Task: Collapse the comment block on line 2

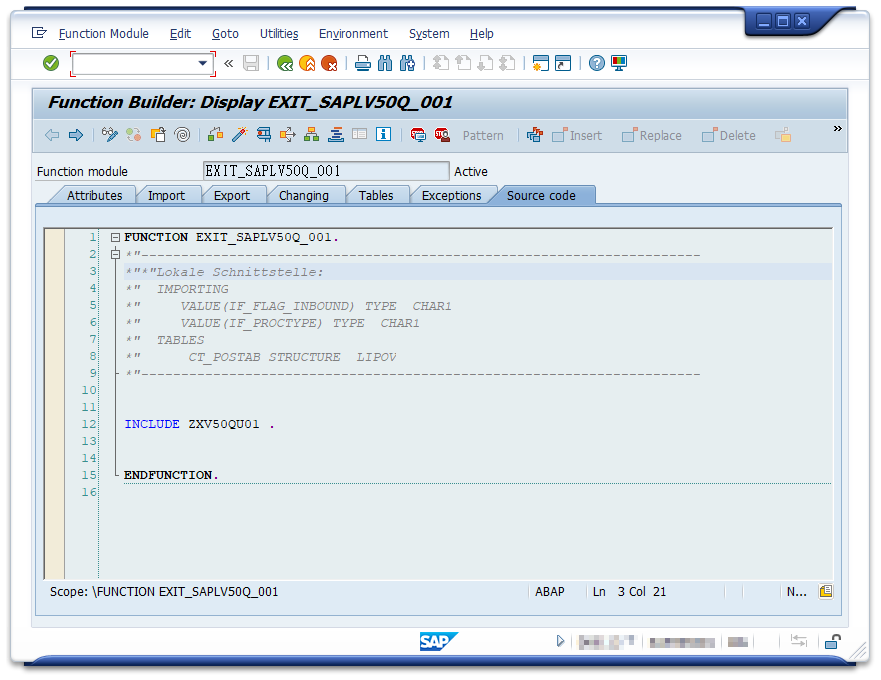Action: tap(115, 255)
